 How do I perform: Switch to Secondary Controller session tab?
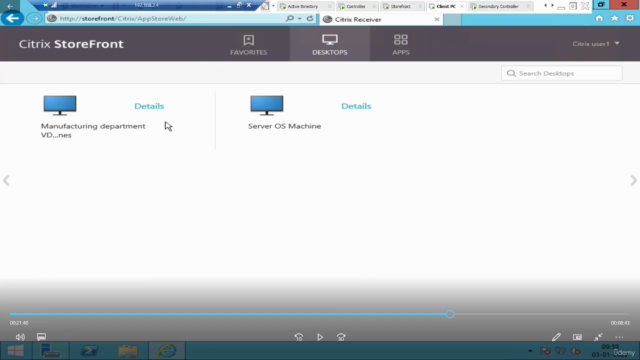coord(498,6)
